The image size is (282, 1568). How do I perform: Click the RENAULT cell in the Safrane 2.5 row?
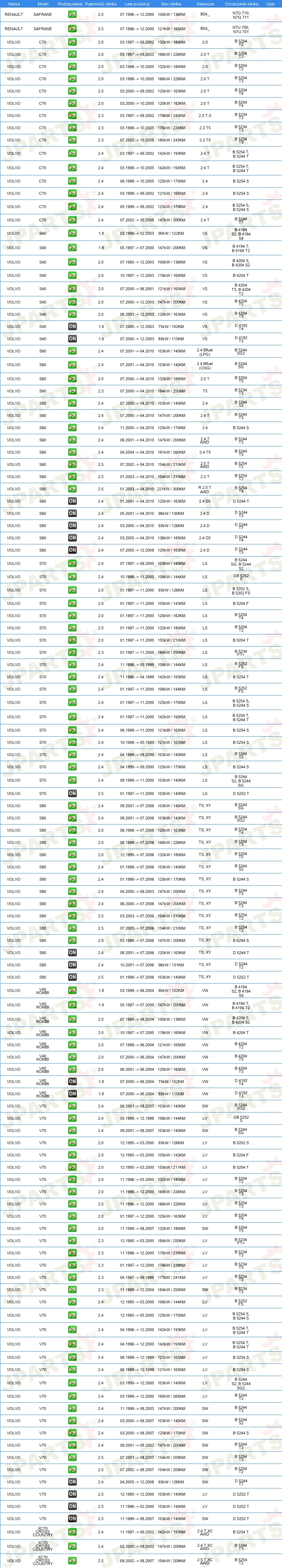pos(13,28)
